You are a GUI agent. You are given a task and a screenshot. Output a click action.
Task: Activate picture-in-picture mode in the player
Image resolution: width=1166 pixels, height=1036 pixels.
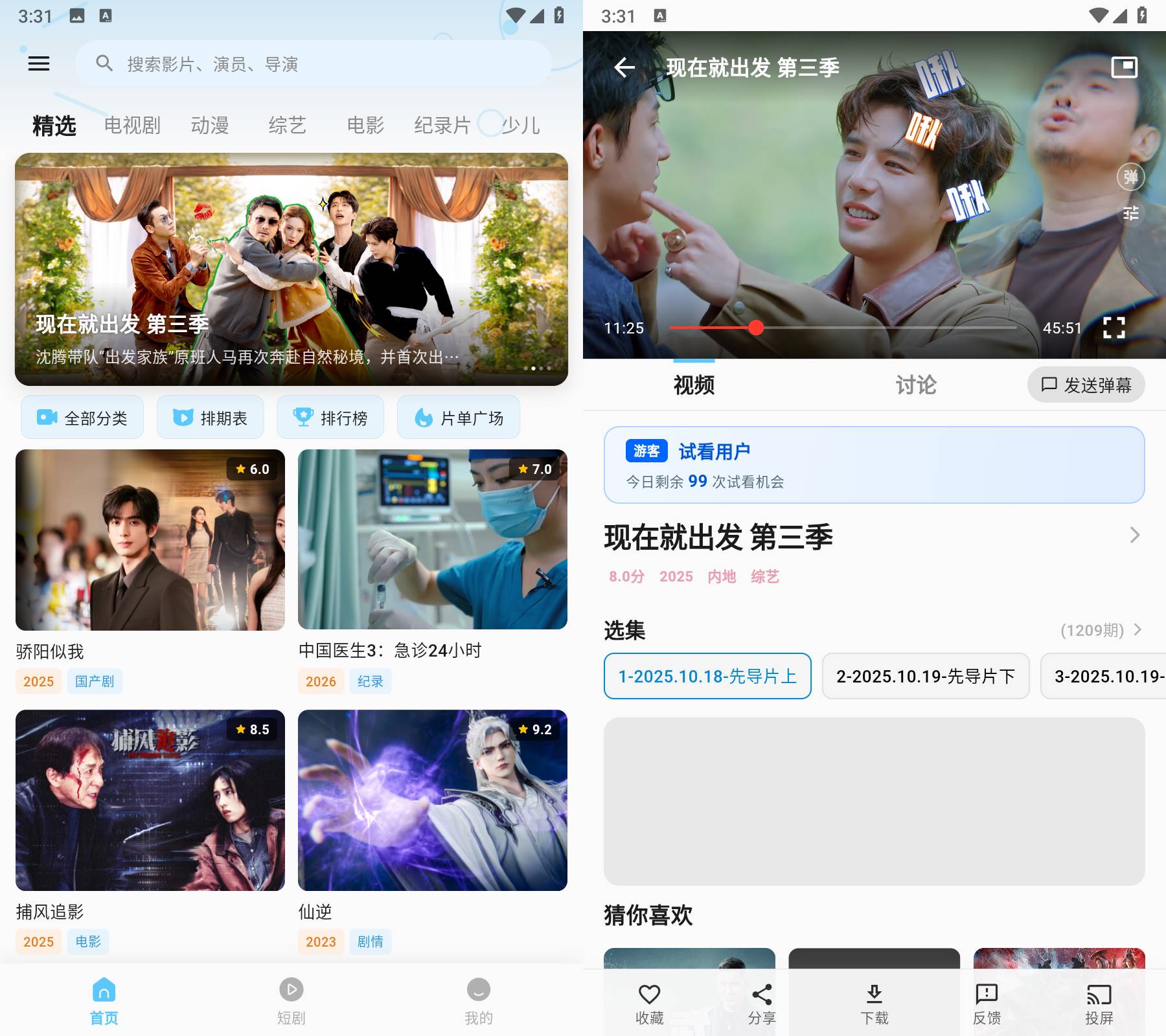pyautogui.click(x=1124, y=67)
